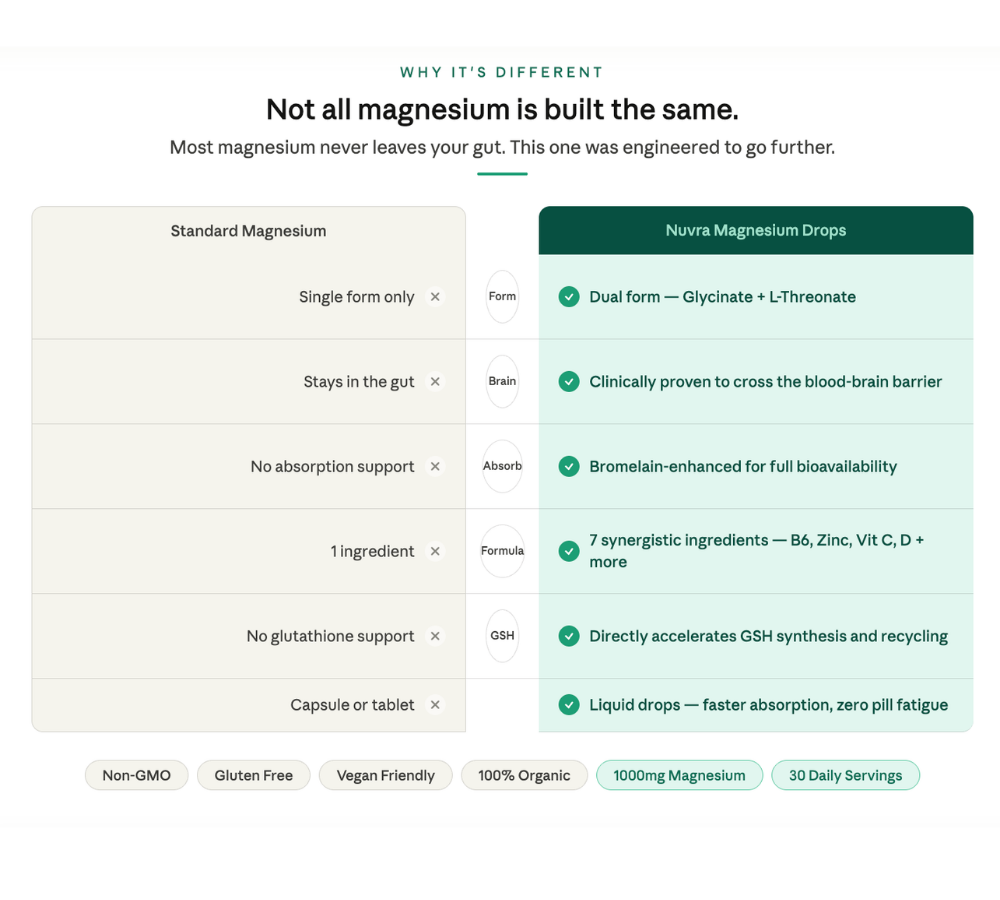Click the text Bromelain-enhanced for full bioavailability
This screenshot has width=1000, height=900.
pos(743,467)
